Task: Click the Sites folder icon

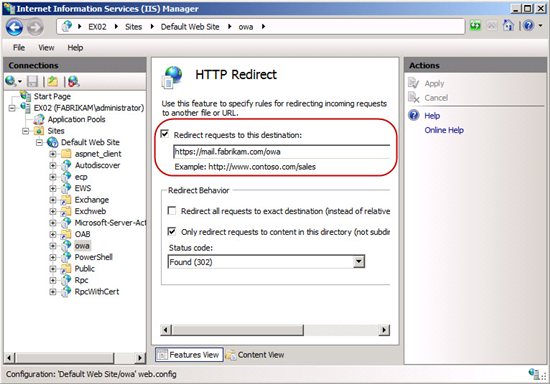Action: click(39, 131)
